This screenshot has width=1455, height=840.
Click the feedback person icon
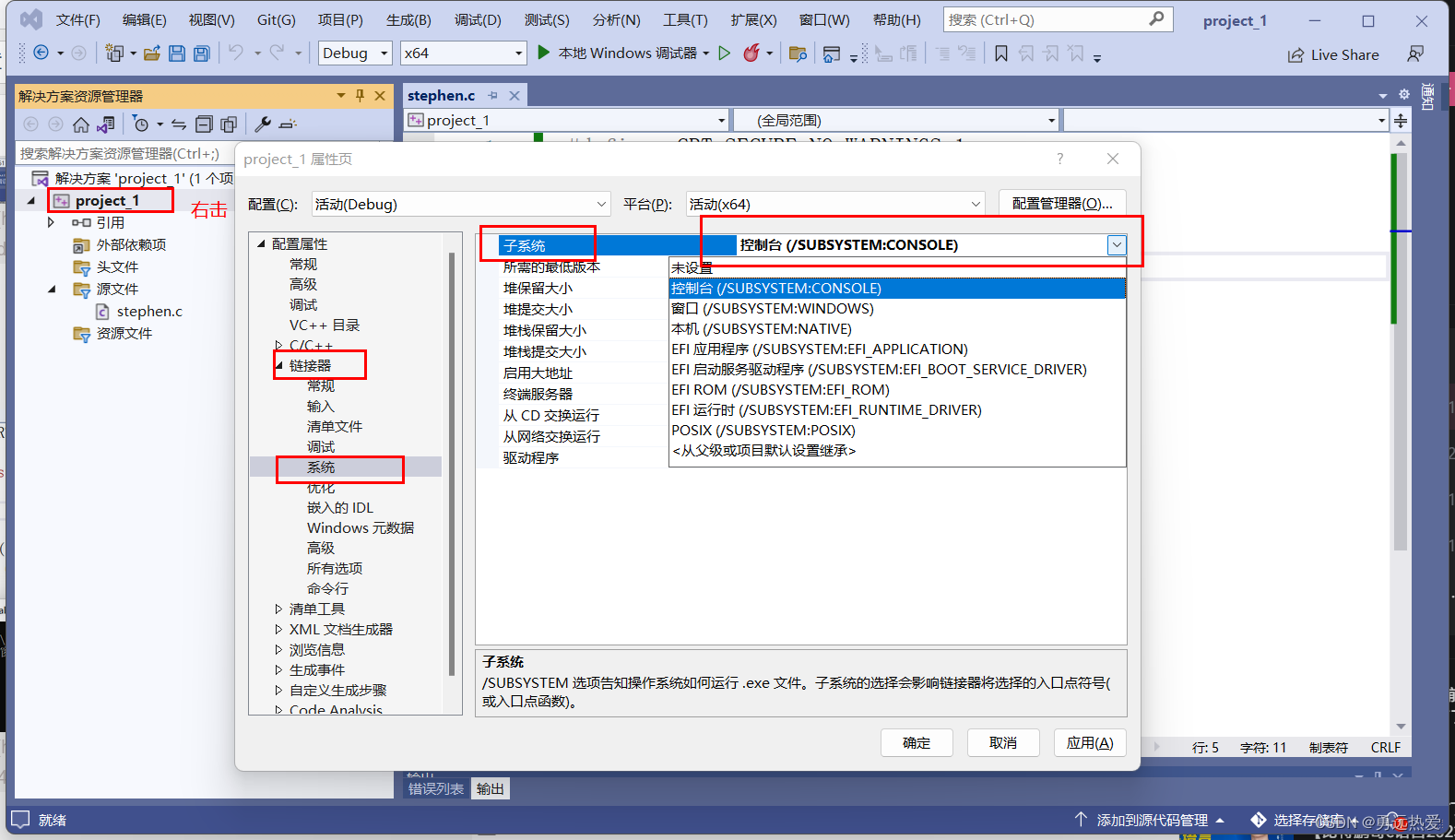pos(1415,54)
